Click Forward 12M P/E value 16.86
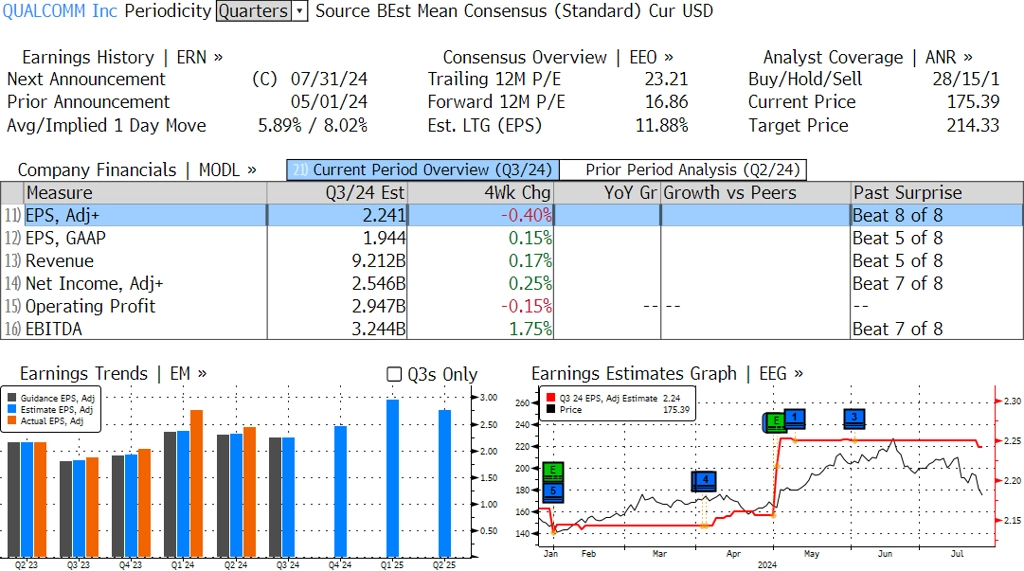This screenshot has height=571, width=1024. point(666,102)
